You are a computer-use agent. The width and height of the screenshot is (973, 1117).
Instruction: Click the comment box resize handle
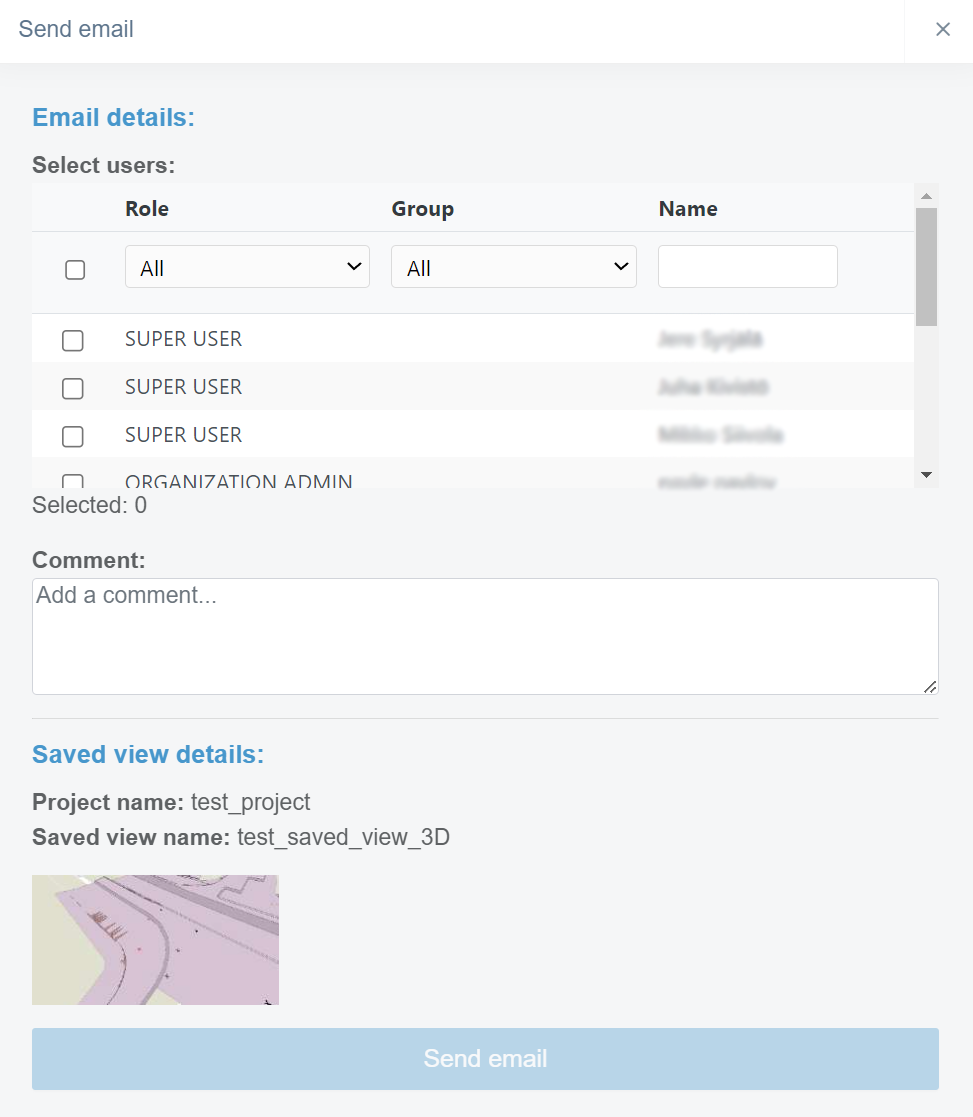coord(930,686)
